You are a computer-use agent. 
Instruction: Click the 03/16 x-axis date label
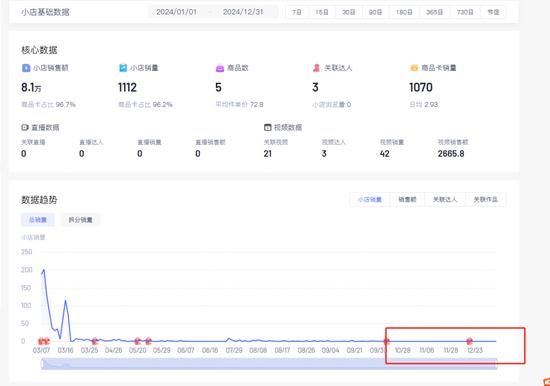[66, 350]
